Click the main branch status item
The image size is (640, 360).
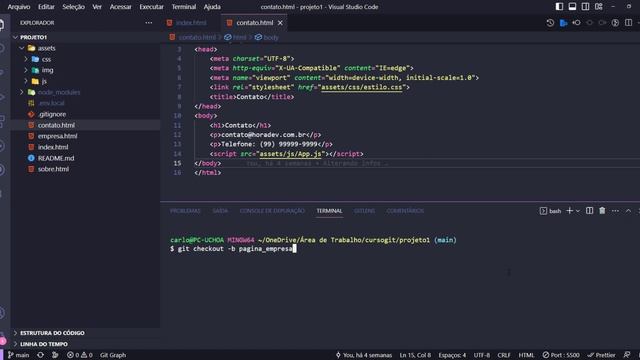point(18,355)
